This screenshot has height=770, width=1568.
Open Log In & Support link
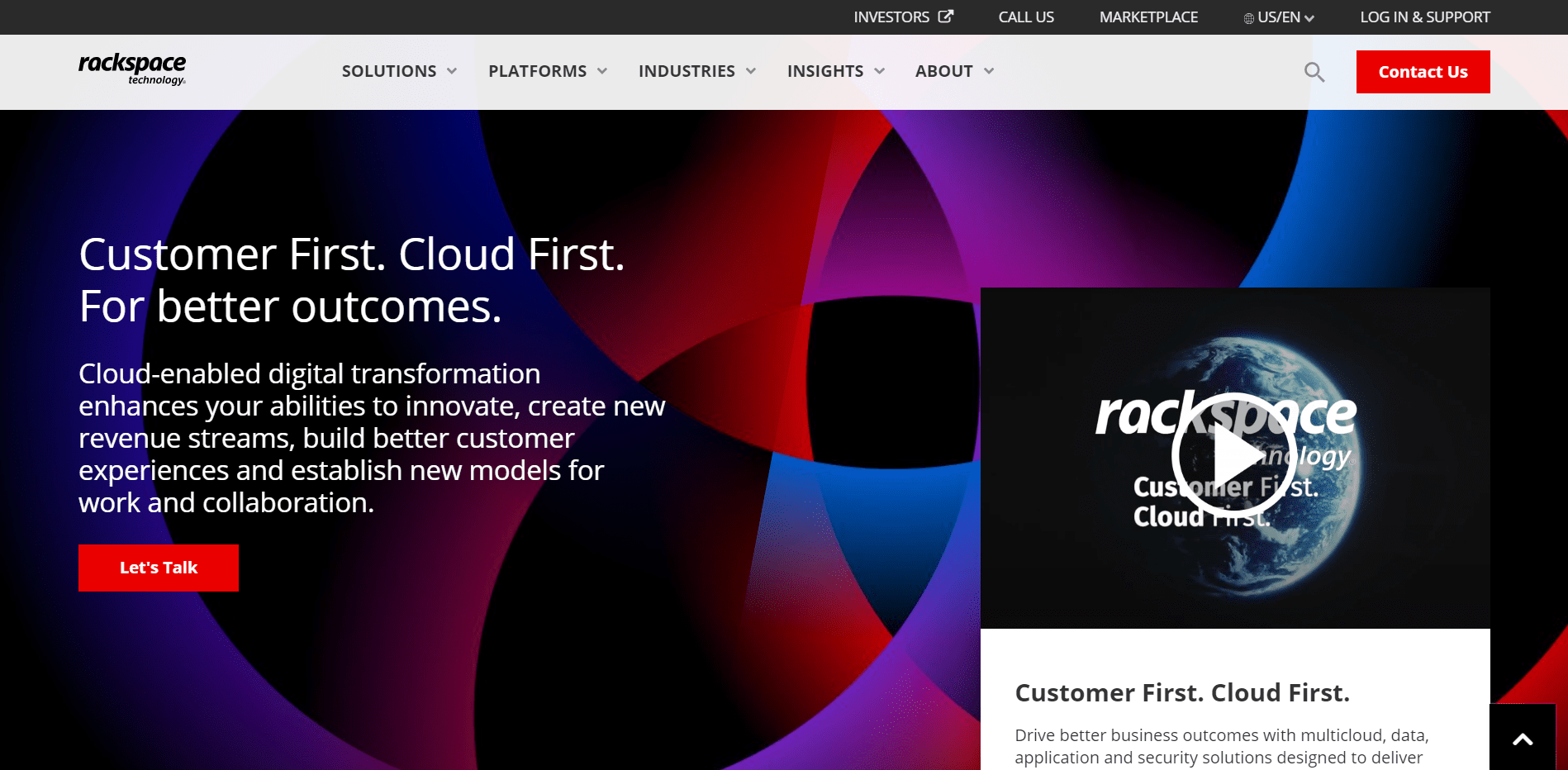1424,17
